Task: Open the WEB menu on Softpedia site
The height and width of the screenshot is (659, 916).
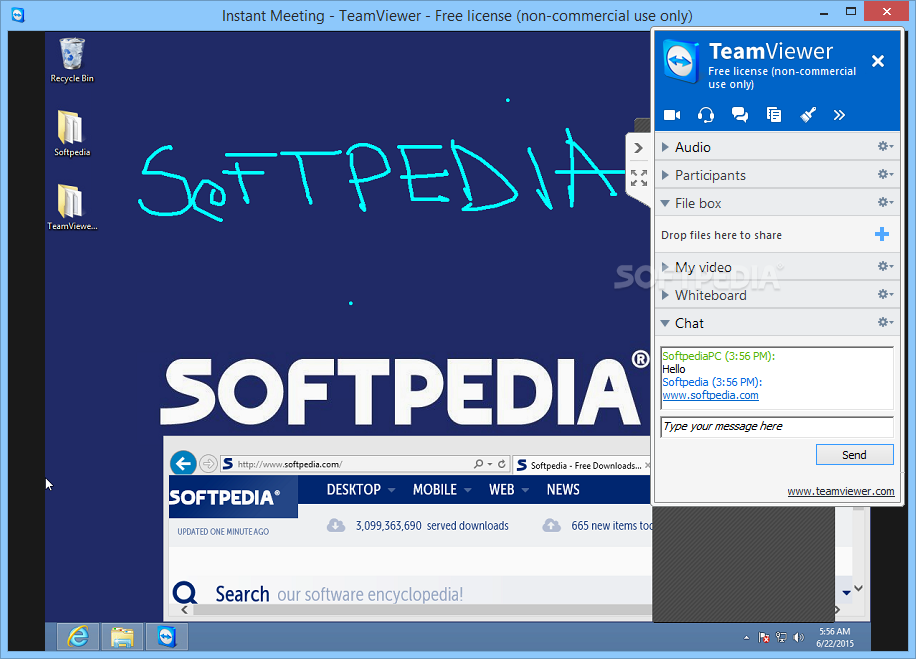Action: coord(509,490)
